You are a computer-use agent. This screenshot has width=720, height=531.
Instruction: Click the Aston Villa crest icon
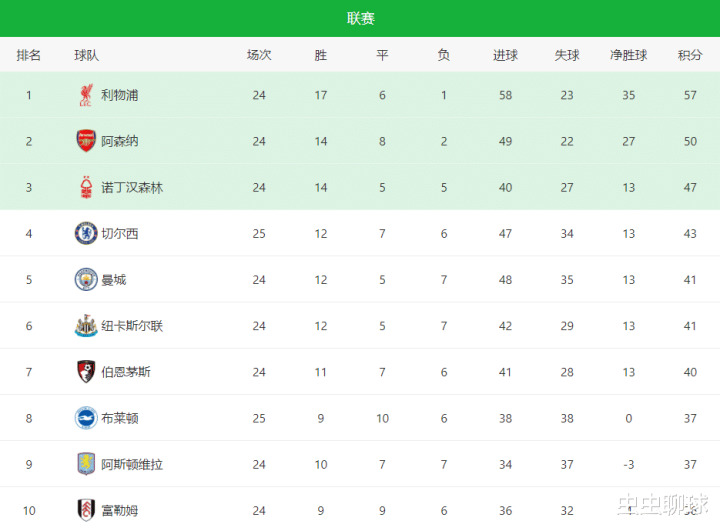86,464
